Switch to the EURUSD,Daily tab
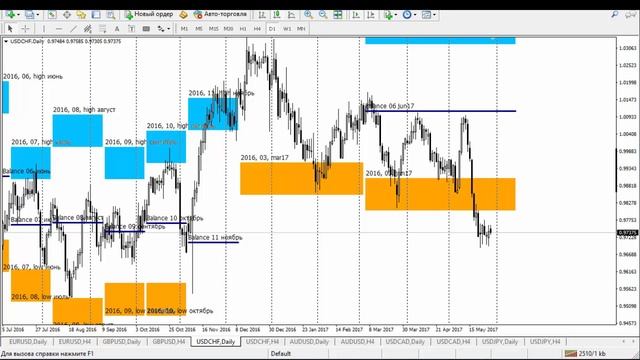The image size is (640, 360). pos(28,342)
